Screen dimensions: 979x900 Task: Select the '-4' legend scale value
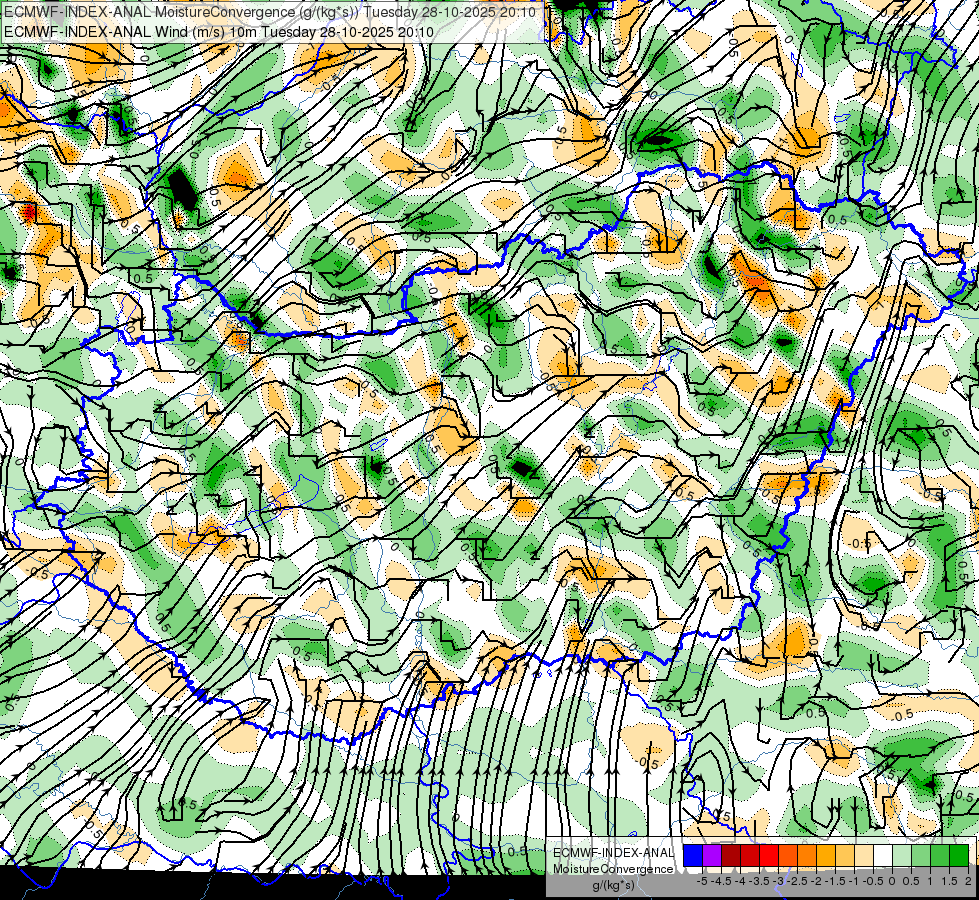click(x=740, y=881)
